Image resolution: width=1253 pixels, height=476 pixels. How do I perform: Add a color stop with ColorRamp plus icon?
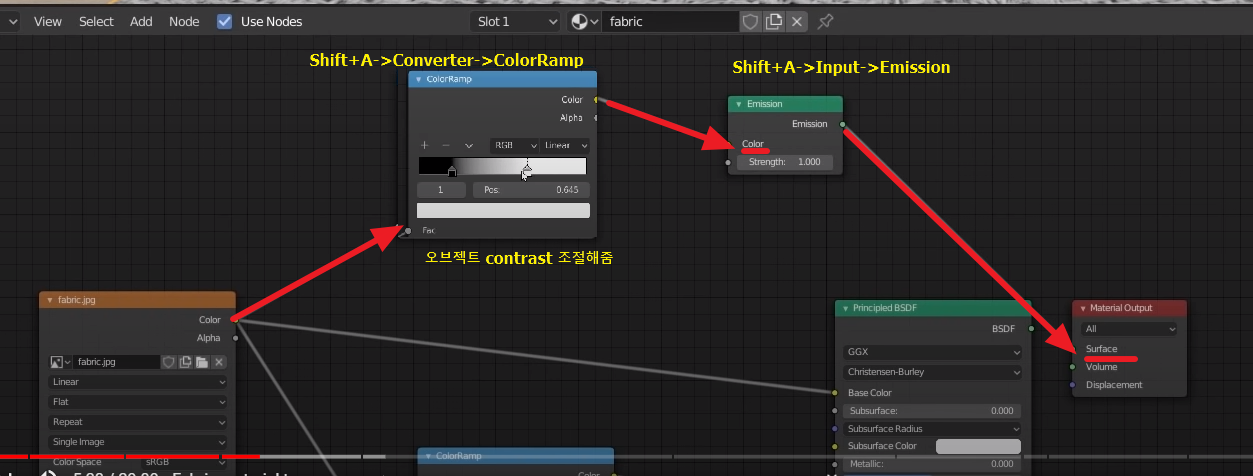[x=424, y=145]
